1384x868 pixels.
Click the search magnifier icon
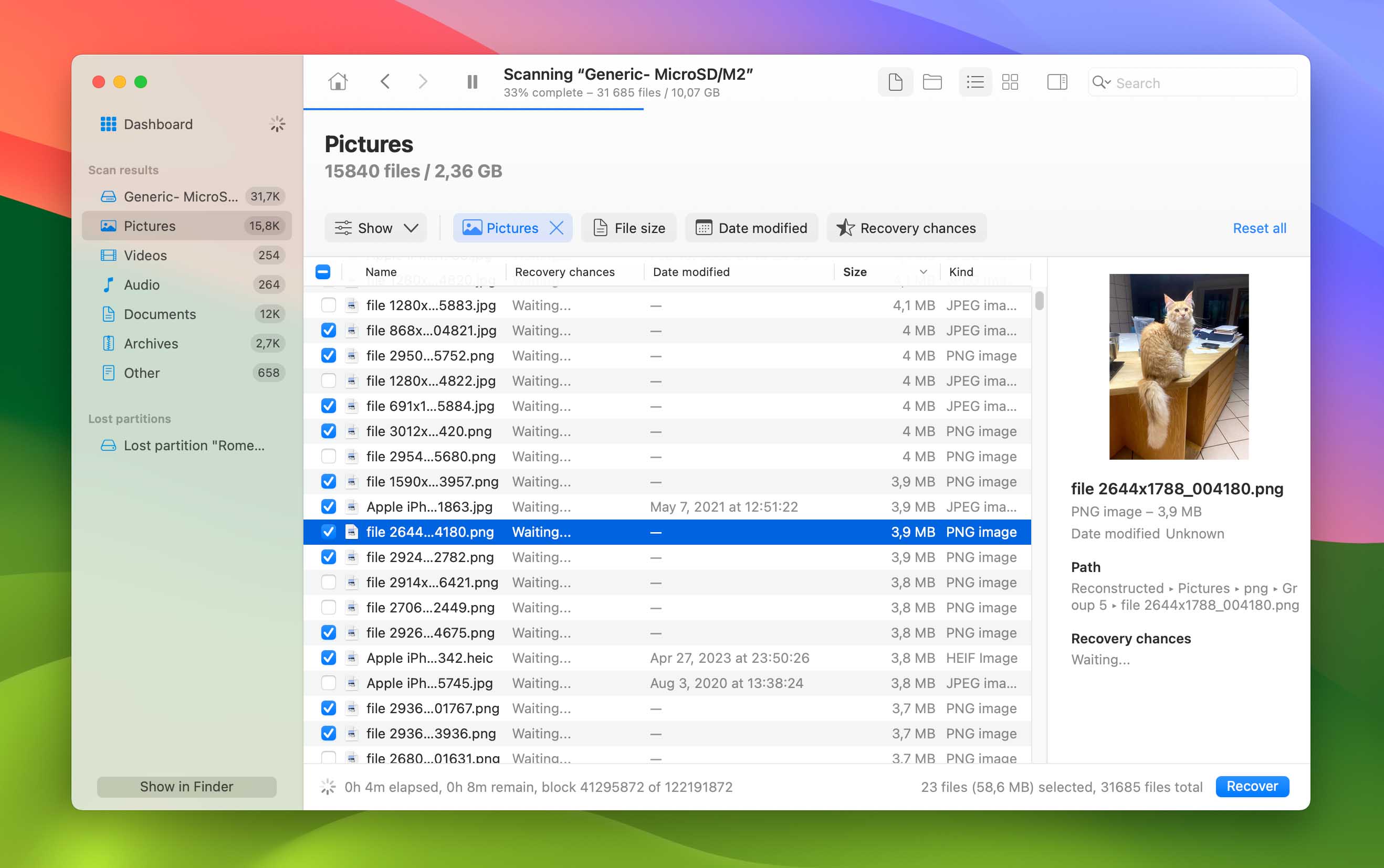[1100, 83]
